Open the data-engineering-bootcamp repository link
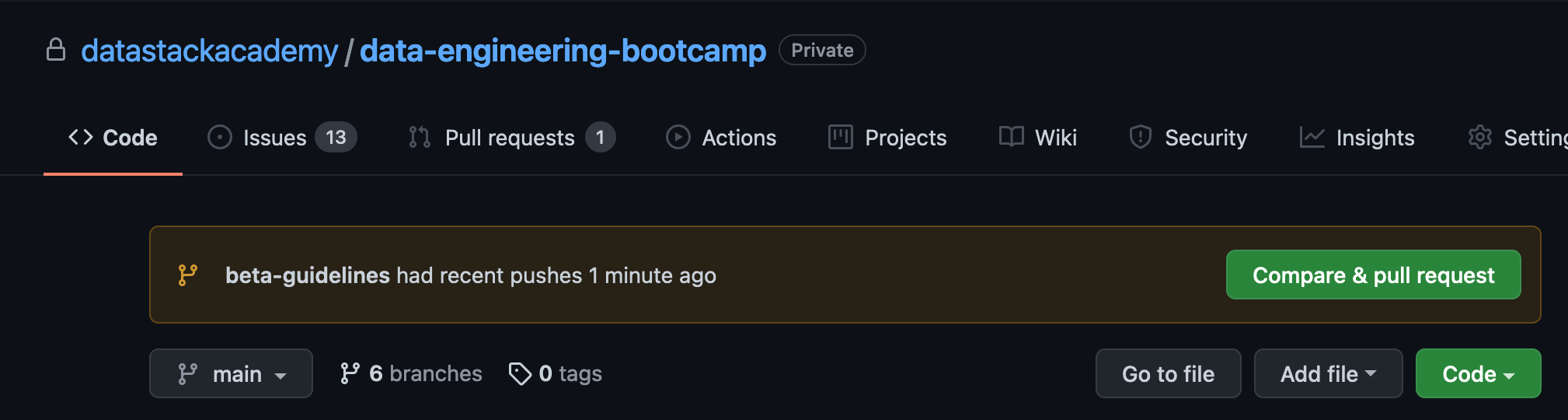The height and width of the screenshot is (420, 1568). coord(563,51)
